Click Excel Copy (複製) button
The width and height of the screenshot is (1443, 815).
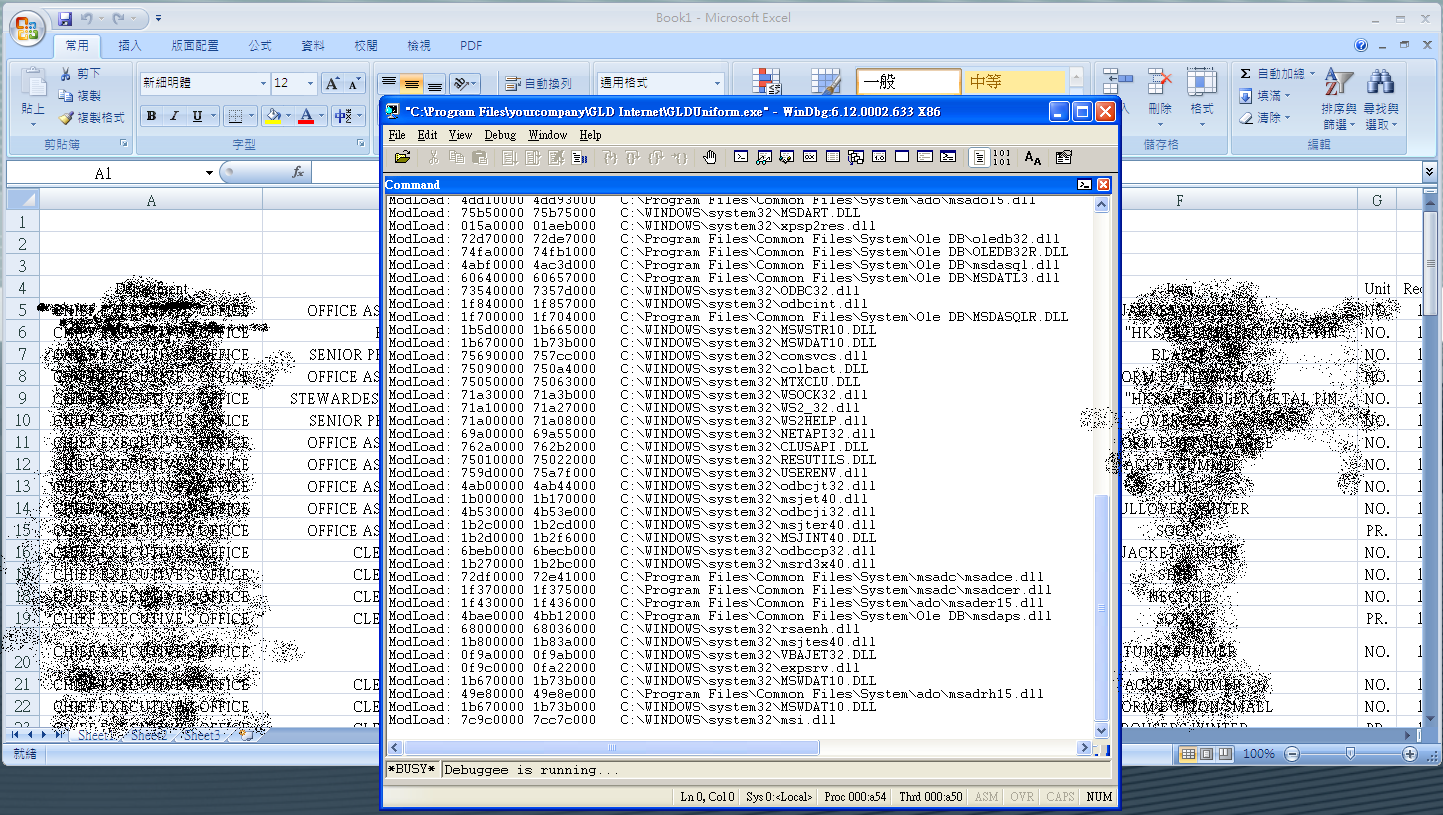point(80,96)
